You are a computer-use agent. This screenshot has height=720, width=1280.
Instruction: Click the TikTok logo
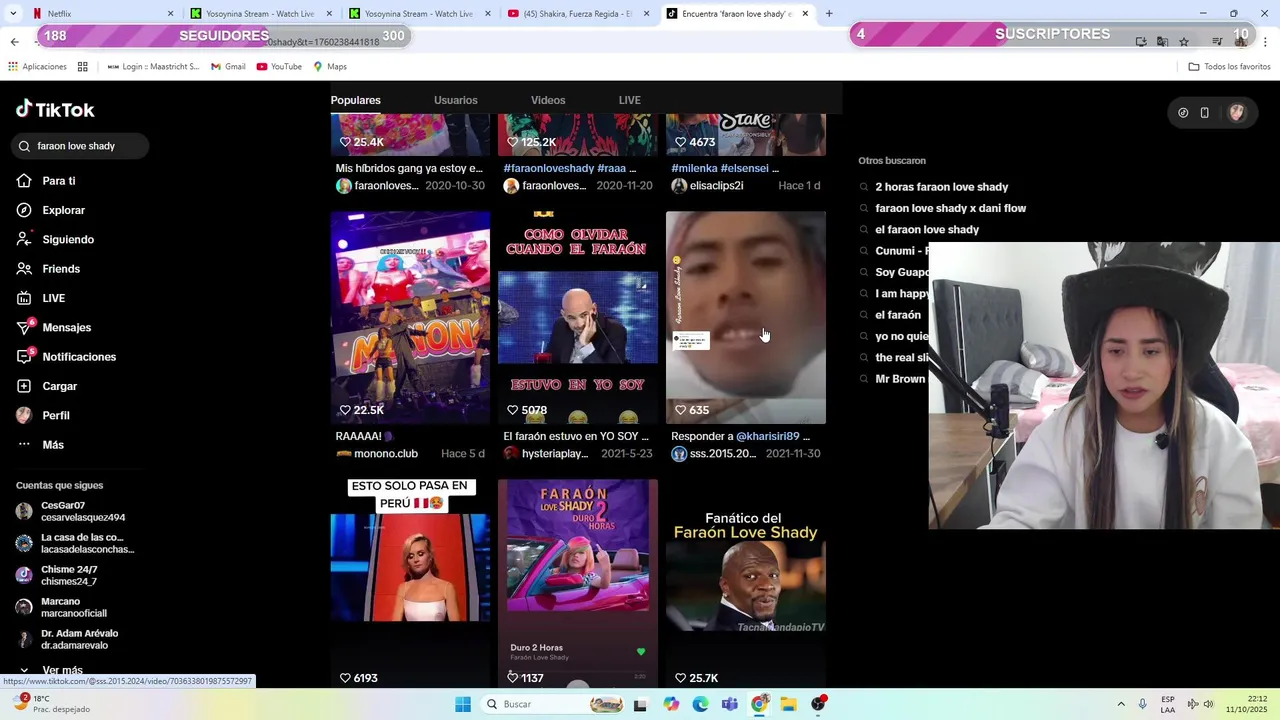pos(55,109)
